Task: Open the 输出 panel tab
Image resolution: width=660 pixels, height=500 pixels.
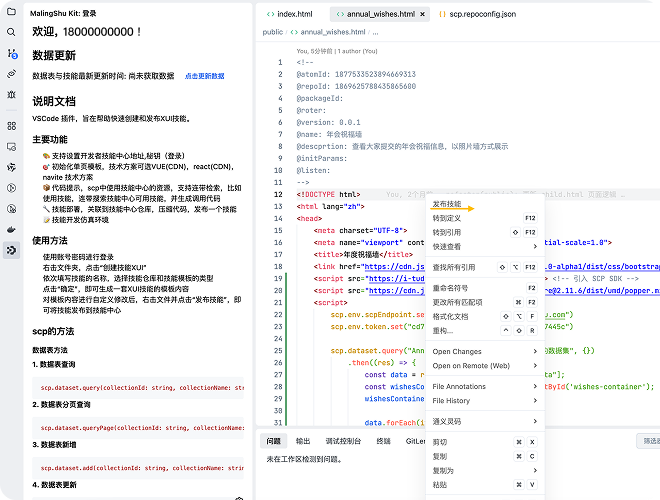Action: click(x=303, y=441)
